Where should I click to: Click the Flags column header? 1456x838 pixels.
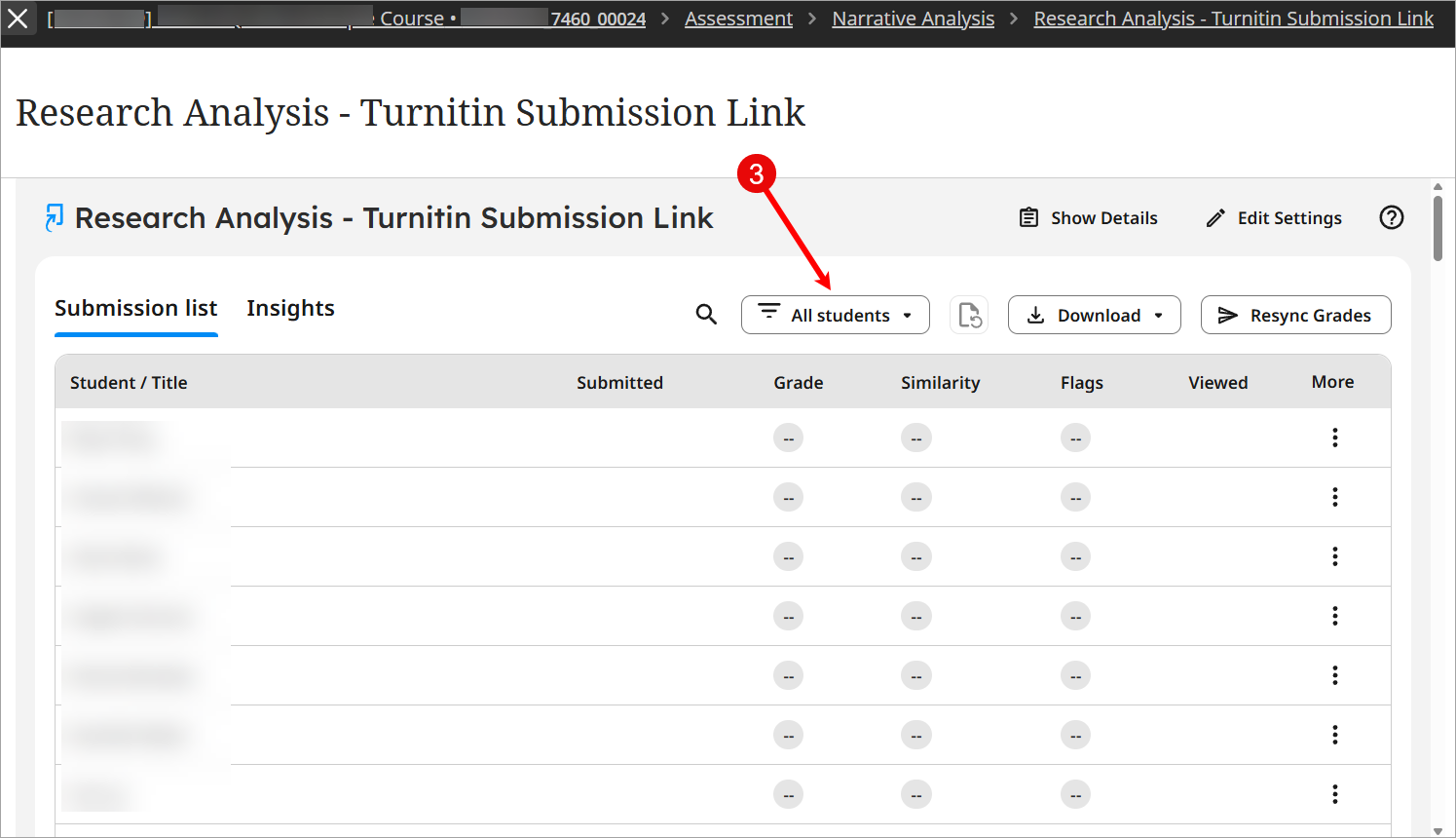[x=1082, y=383]
